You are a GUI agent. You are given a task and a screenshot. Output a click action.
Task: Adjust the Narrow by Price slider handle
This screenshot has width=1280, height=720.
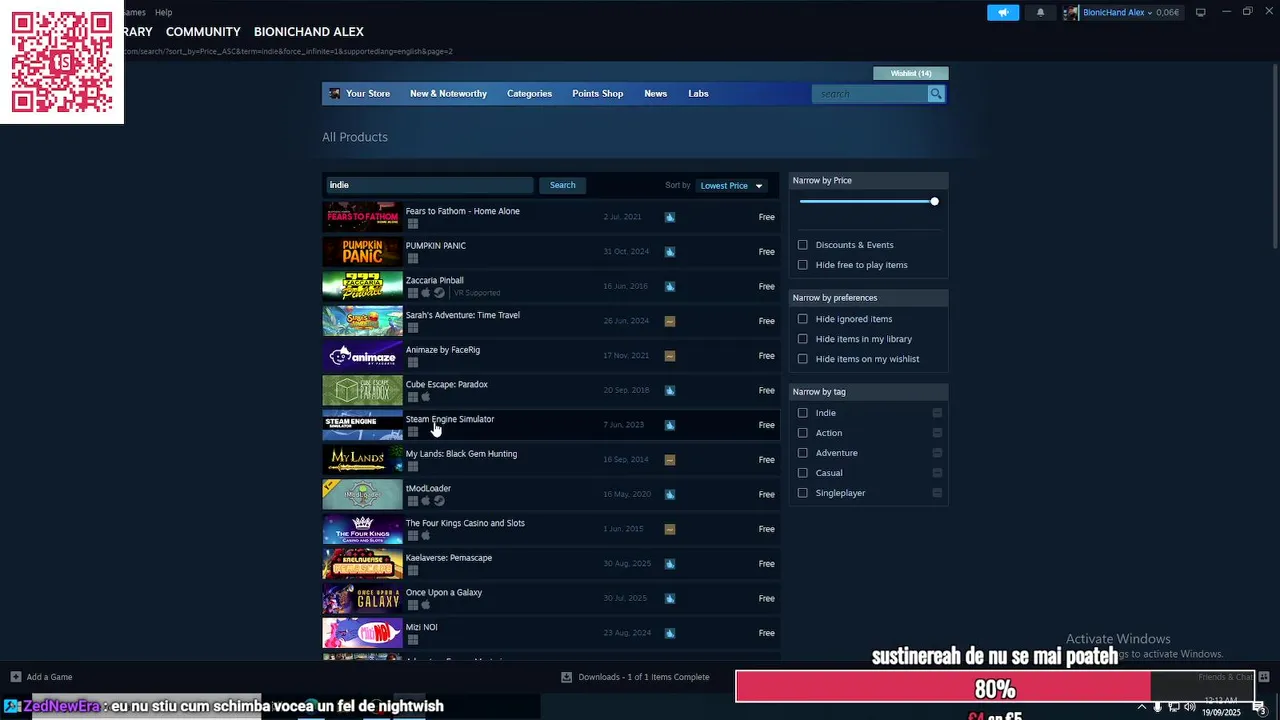click(934, 202)
